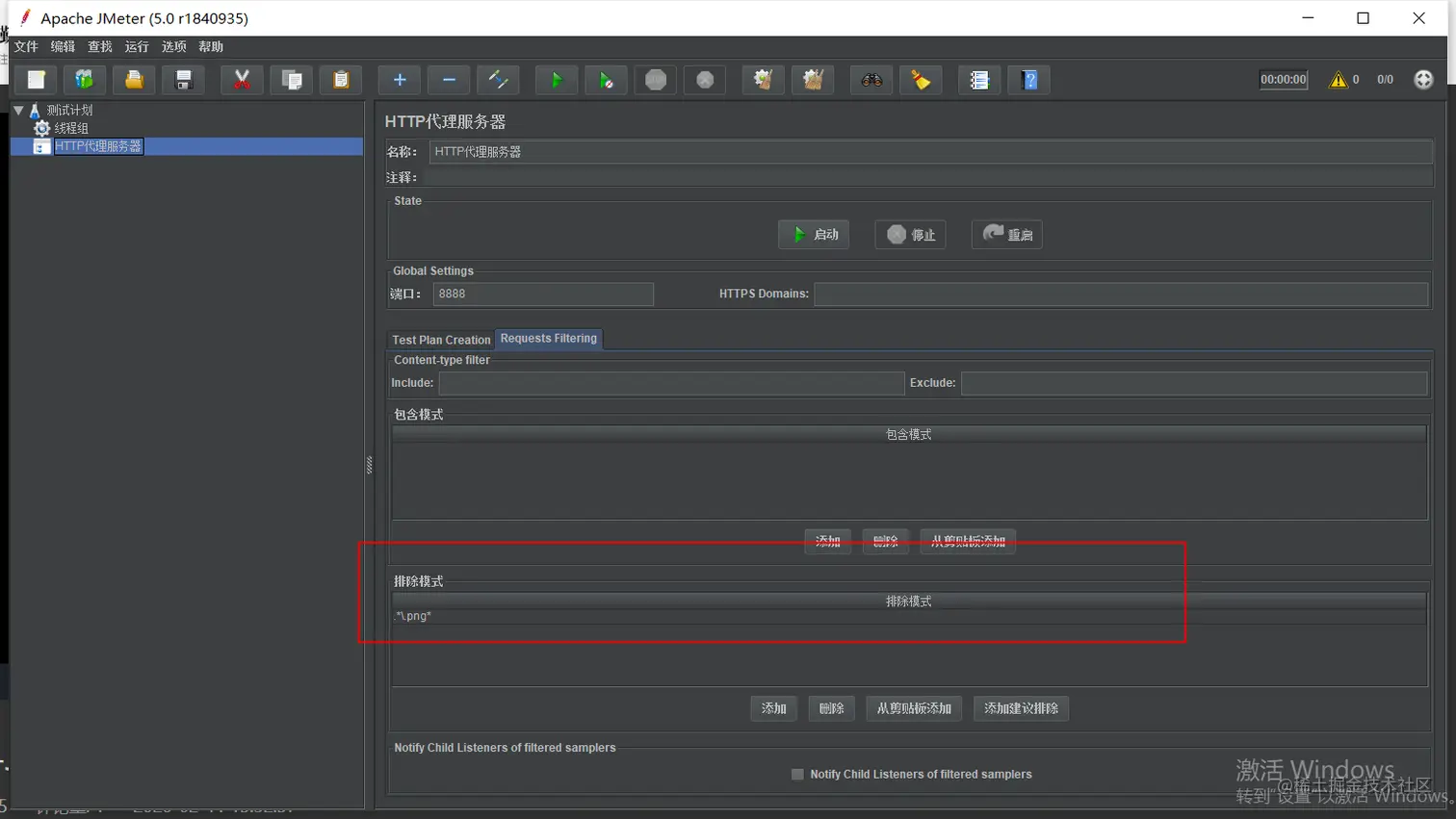
Task: Click 从剪贴板添加 under 包含模式 table
Action: tap(968, 541)
